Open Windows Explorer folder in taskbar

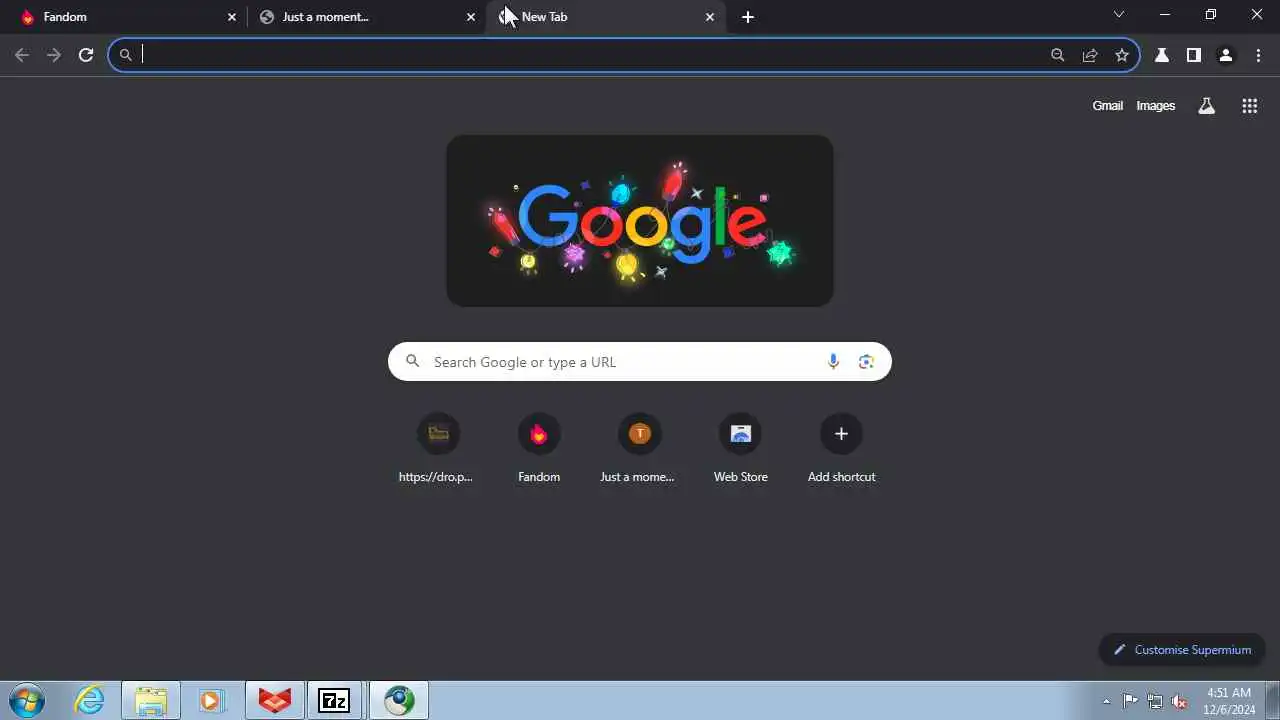(151, 700)
